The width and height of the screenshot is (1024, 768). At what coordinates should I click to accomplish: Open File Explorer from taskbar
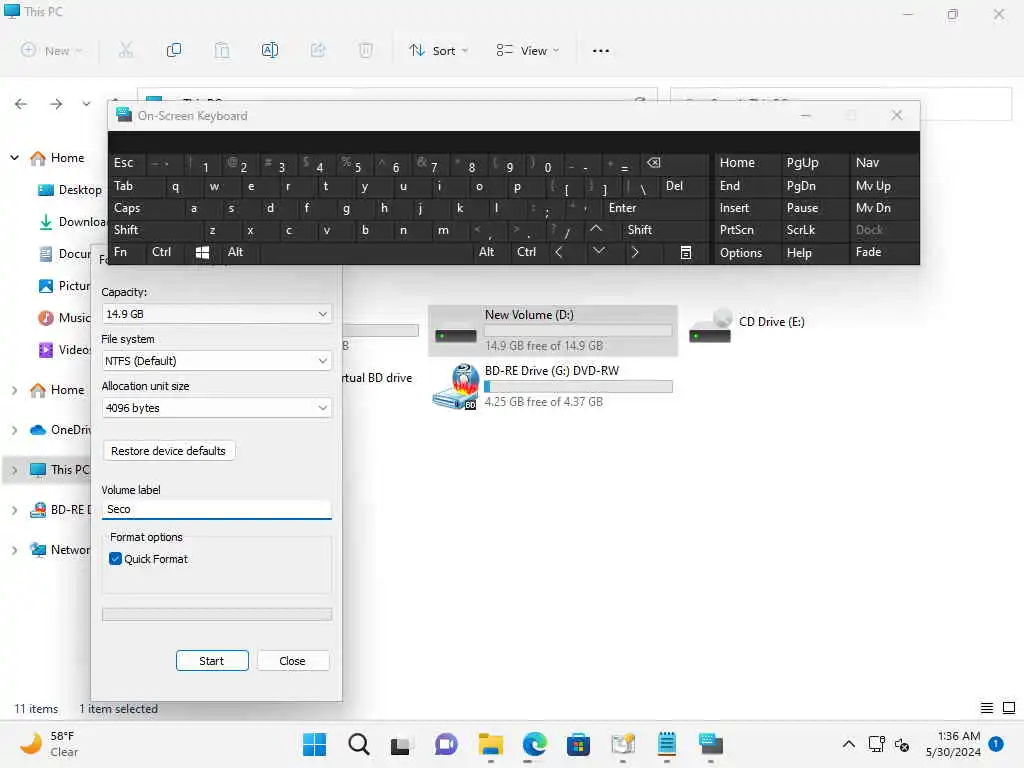[x=490, y=744]
